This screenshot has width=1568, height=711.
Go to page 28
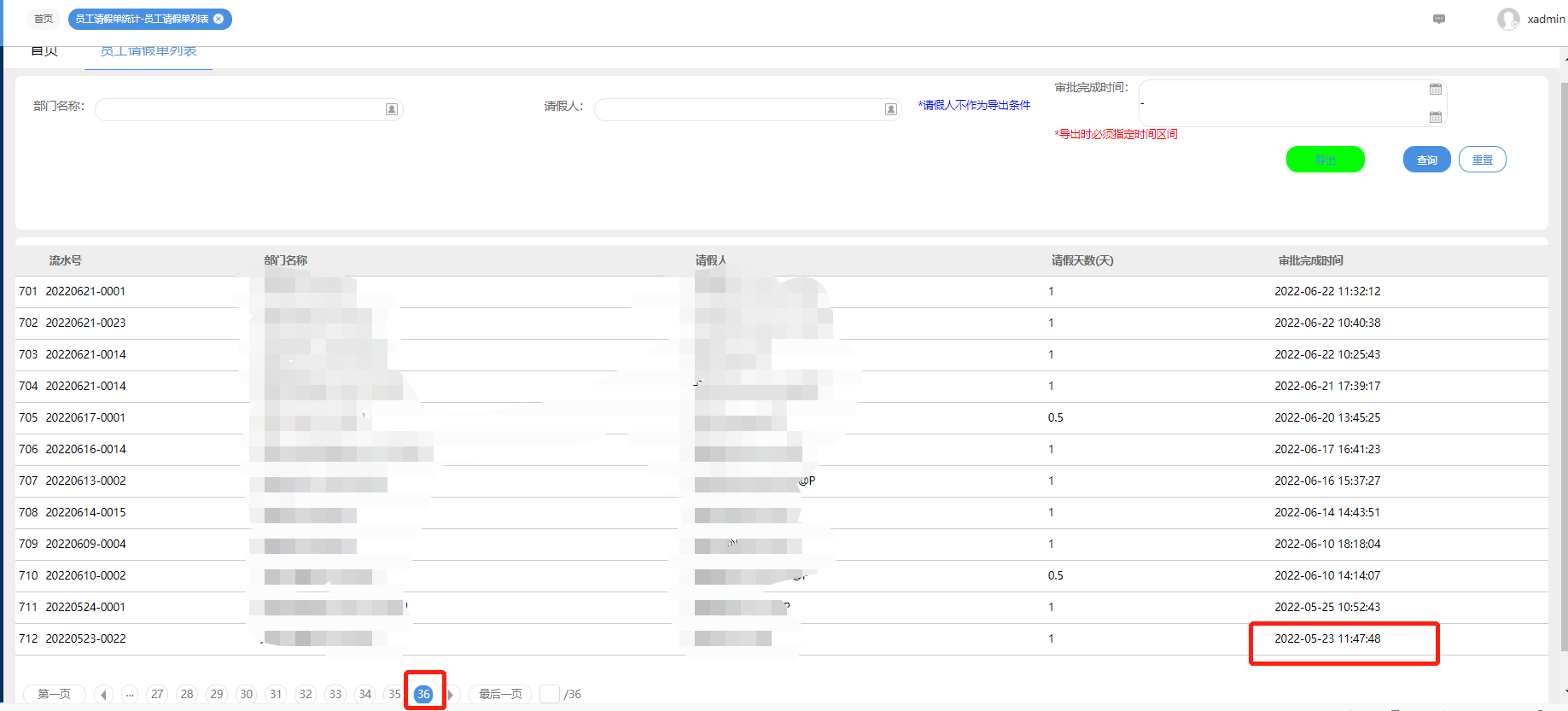[x=187, y=694]
